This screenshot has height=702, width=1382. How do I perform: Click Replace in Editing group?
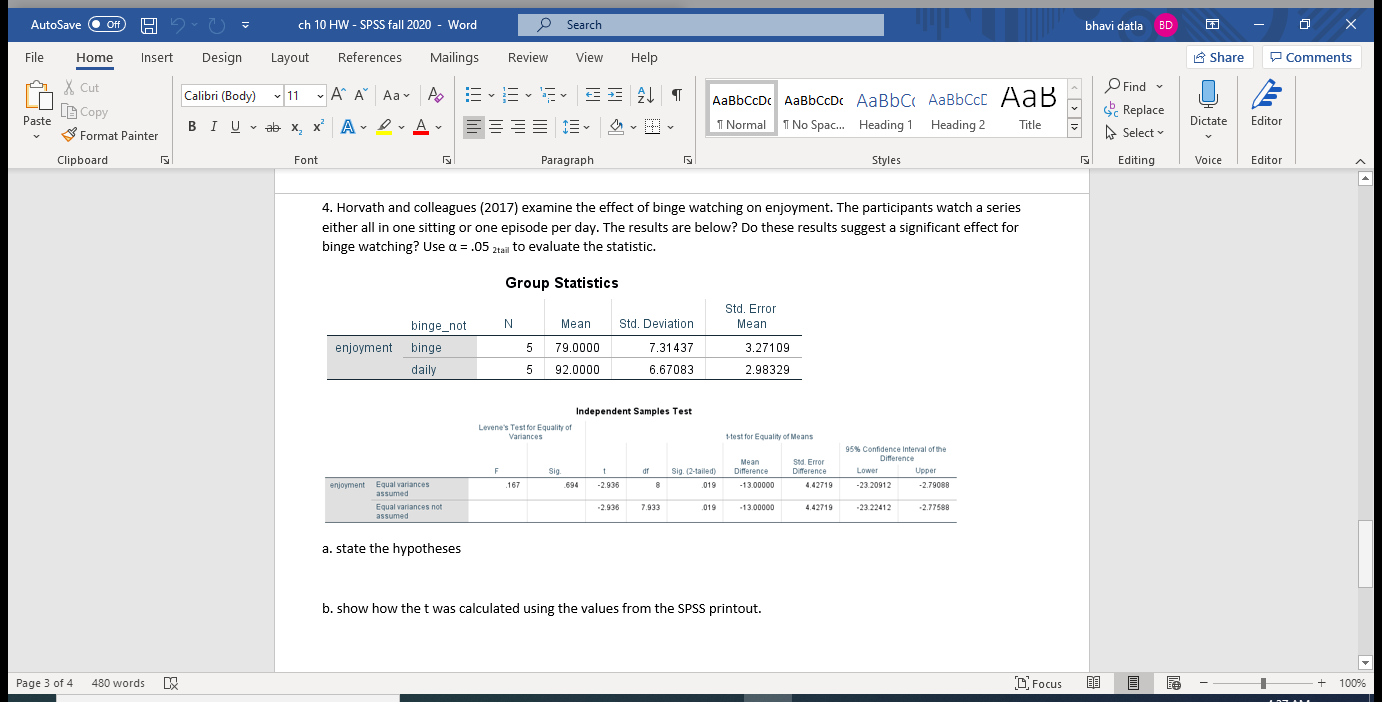(x=1135, y=110)
